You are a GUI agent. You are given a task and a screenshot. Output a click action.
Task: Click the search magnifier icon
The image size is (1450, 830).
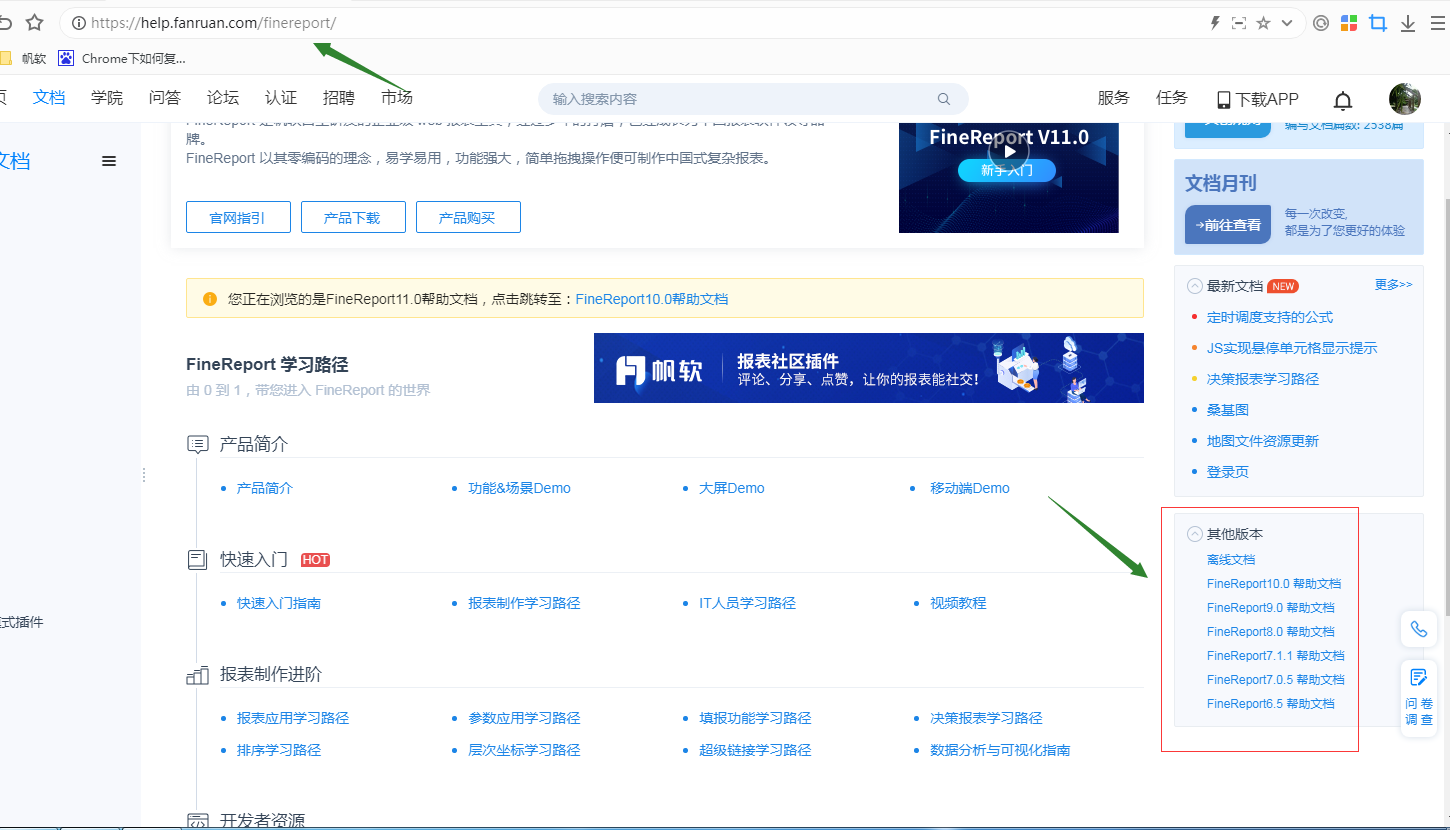(x=943, y=99)
